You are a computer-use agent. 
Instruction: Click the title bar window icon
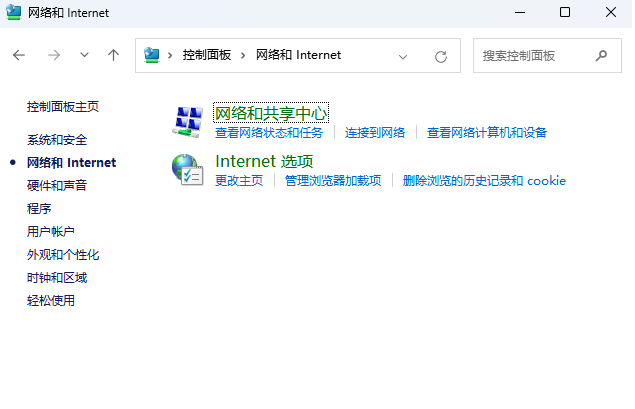click(14, 12)
